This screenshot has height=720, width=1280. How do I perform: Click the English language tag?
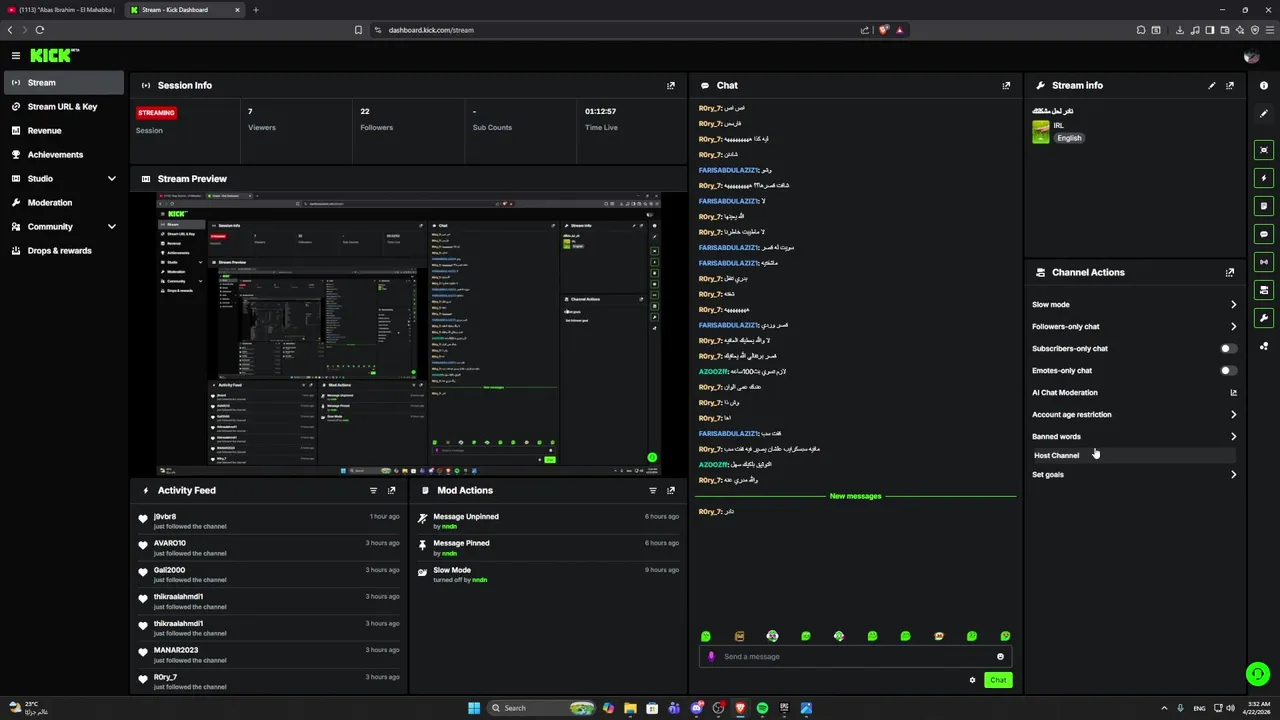point(1069,138)
